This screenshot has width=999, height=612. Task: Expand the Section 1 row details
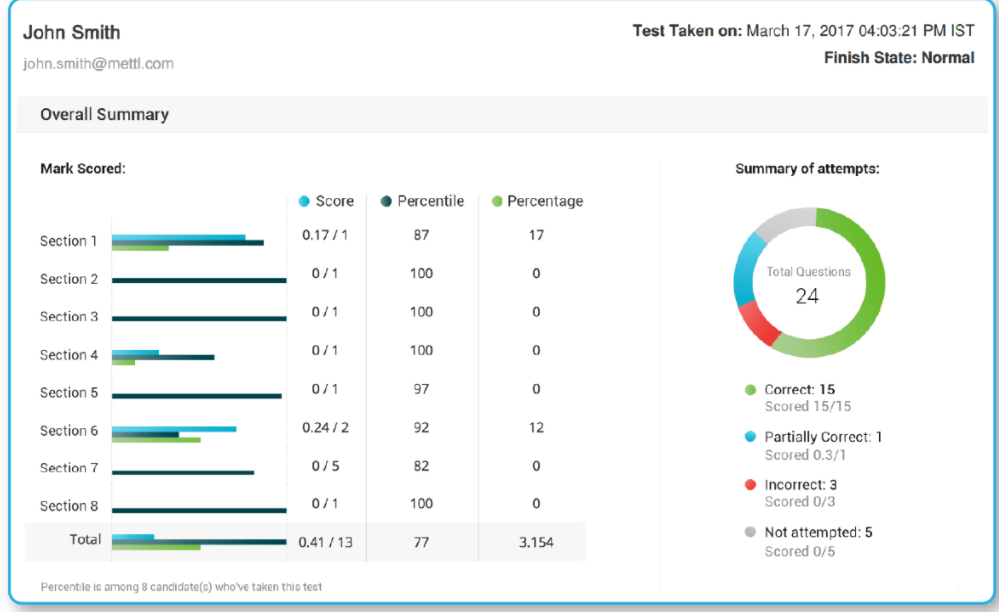[68, 241]
